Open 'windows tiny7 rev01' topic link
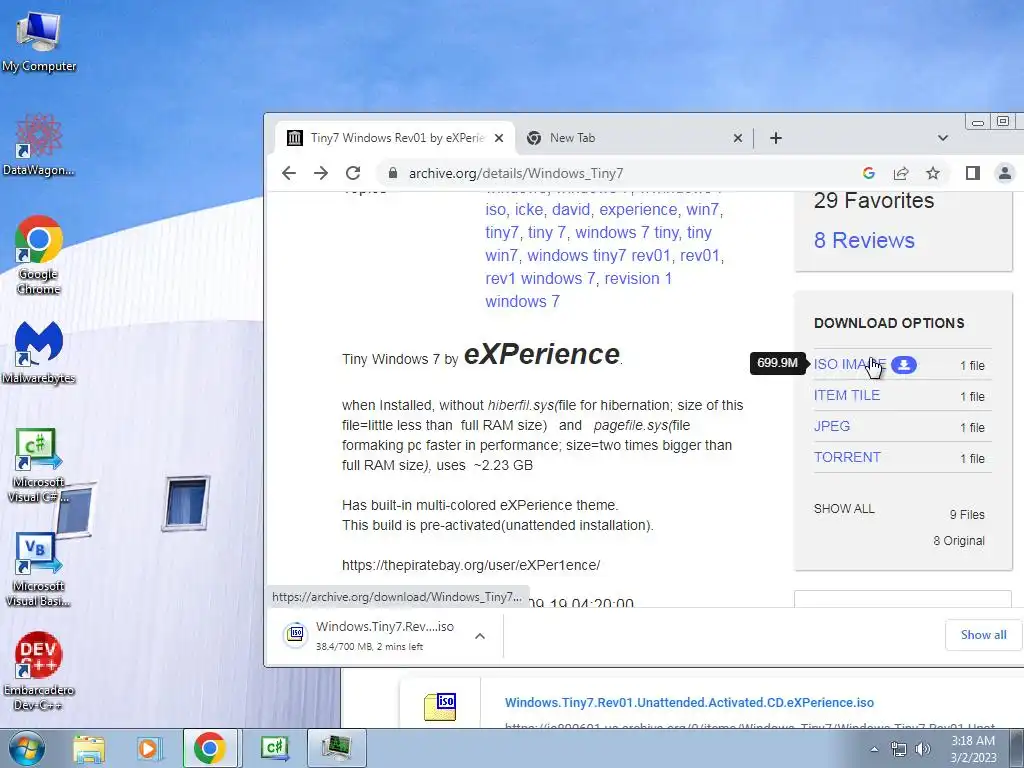Screen dimensions: 1024x768 (599, 255)
